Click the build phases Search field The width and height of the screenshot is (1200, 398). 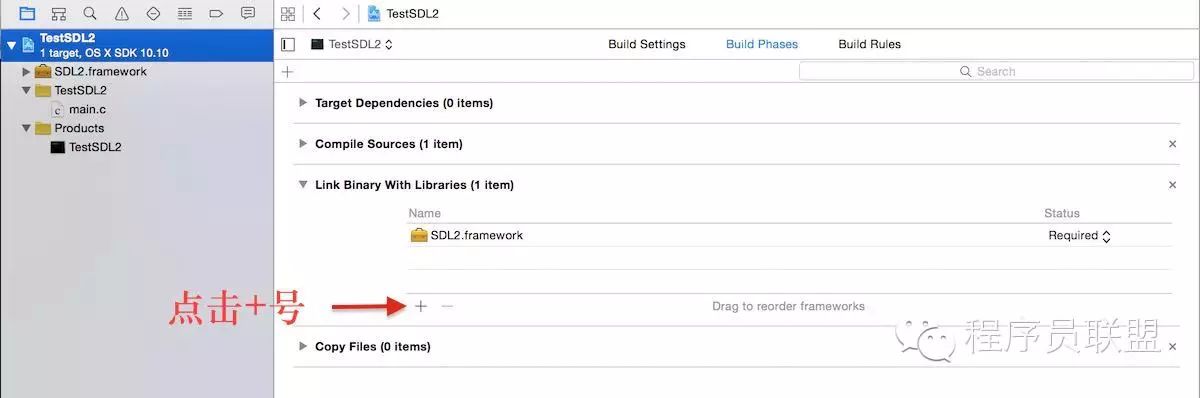[996, 71]
